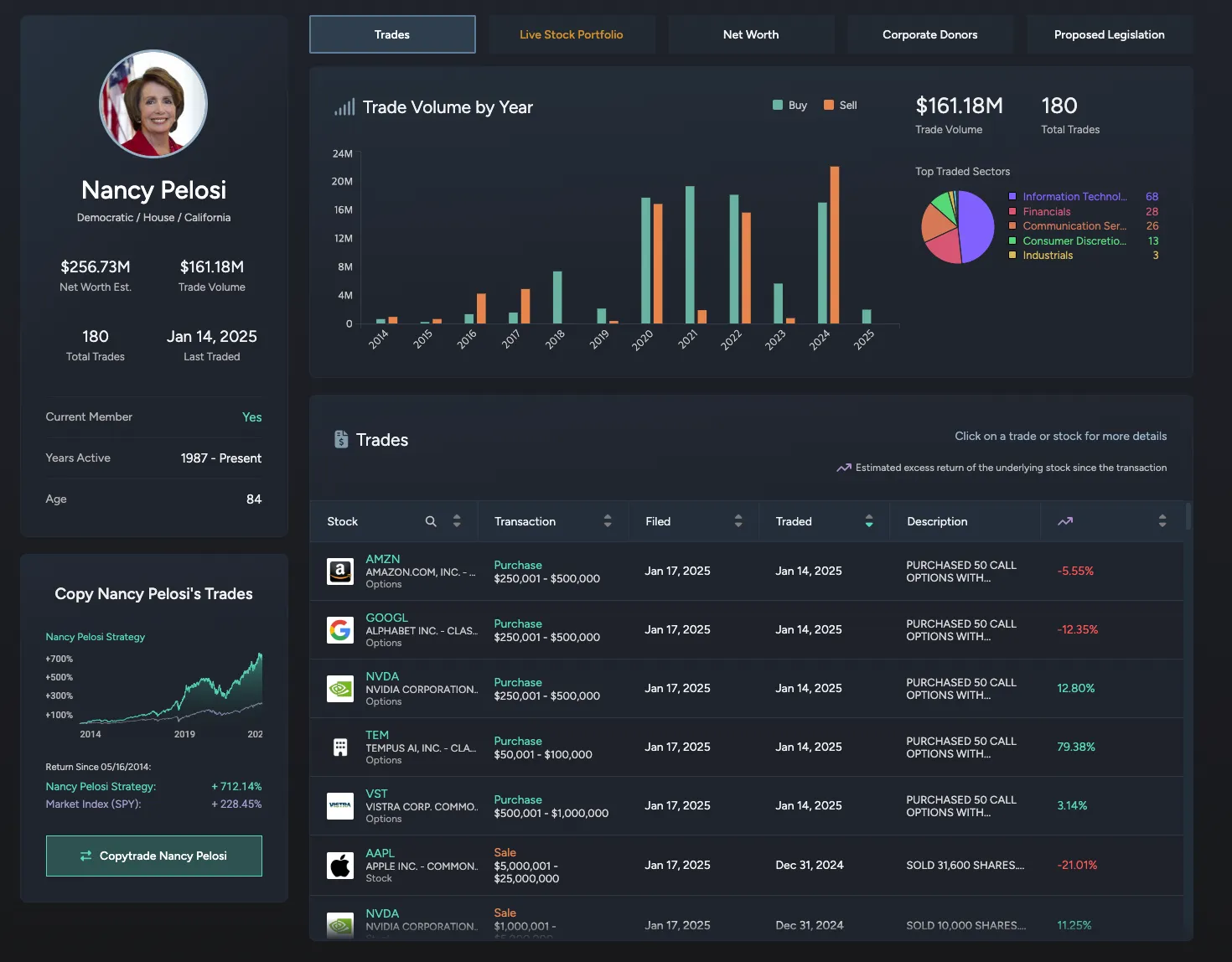Click the 12.80% return in the NVDA row
Image resolution: width=1232 pixels, height=962 pixels.
[x=1076, y=688]
